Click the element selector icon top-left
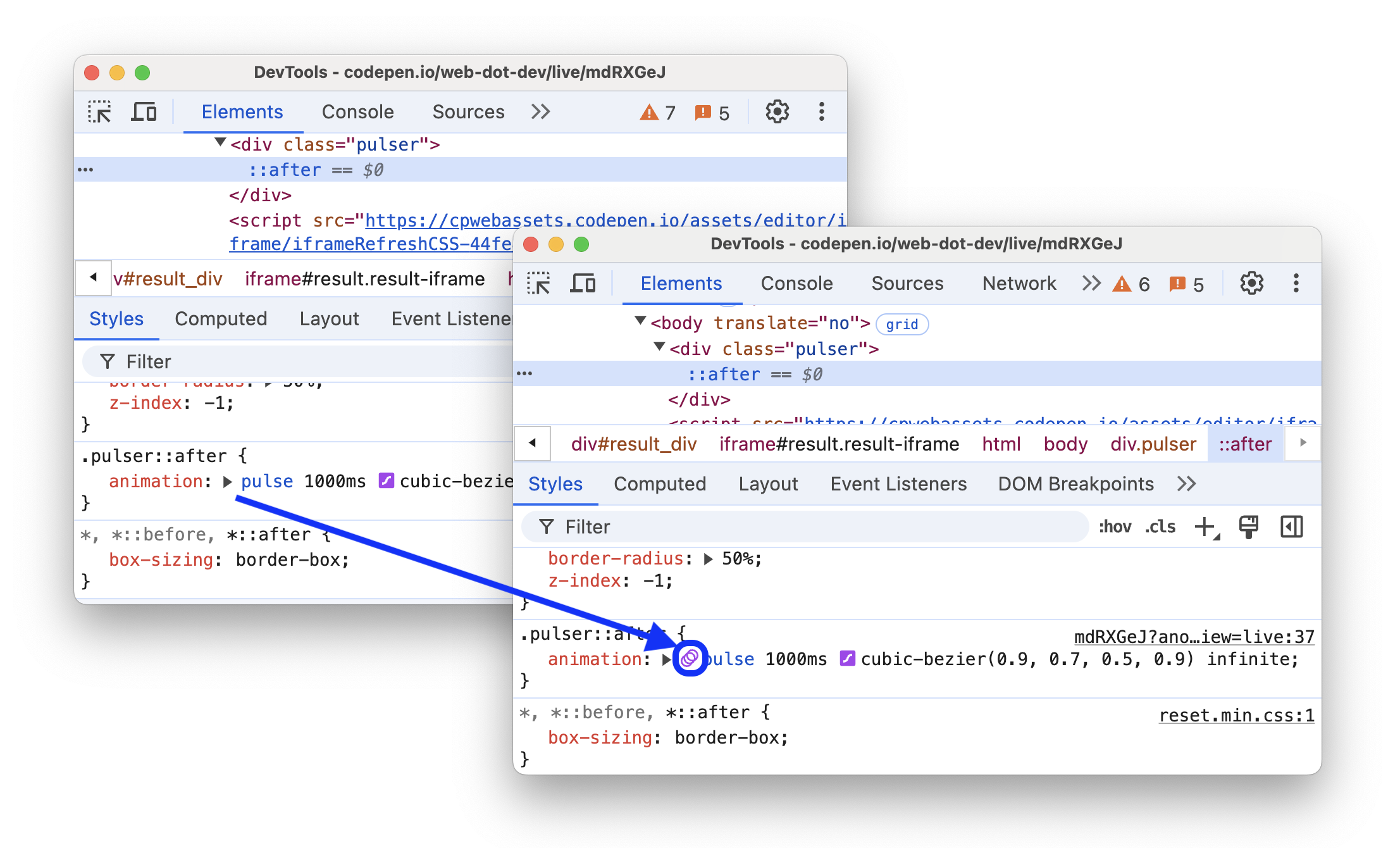1400x848 pixels. pyautogui.click(x=101, y=112)
